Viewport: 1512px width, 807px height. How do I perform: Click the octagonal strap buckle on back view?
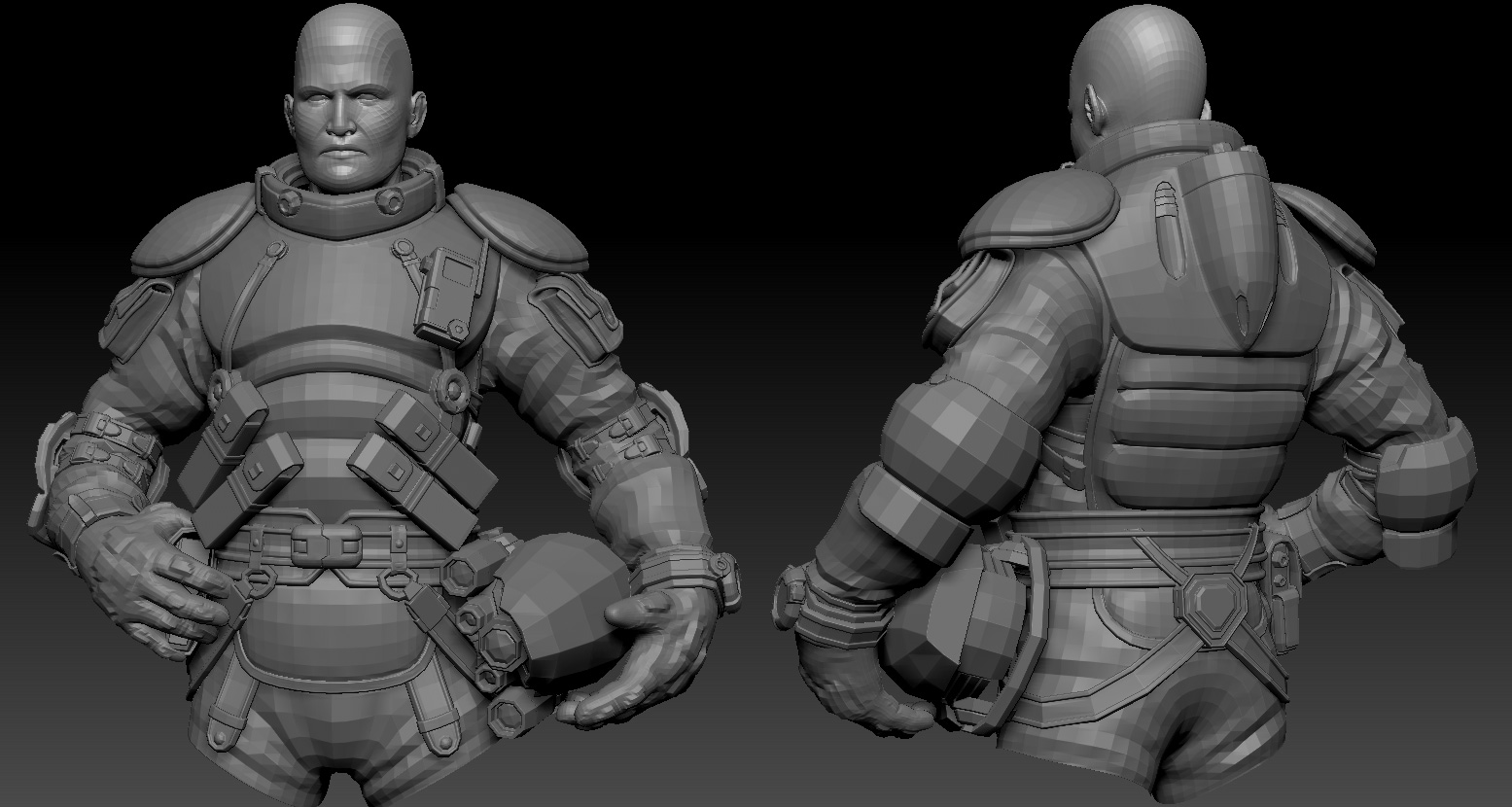pos(1213,606)
